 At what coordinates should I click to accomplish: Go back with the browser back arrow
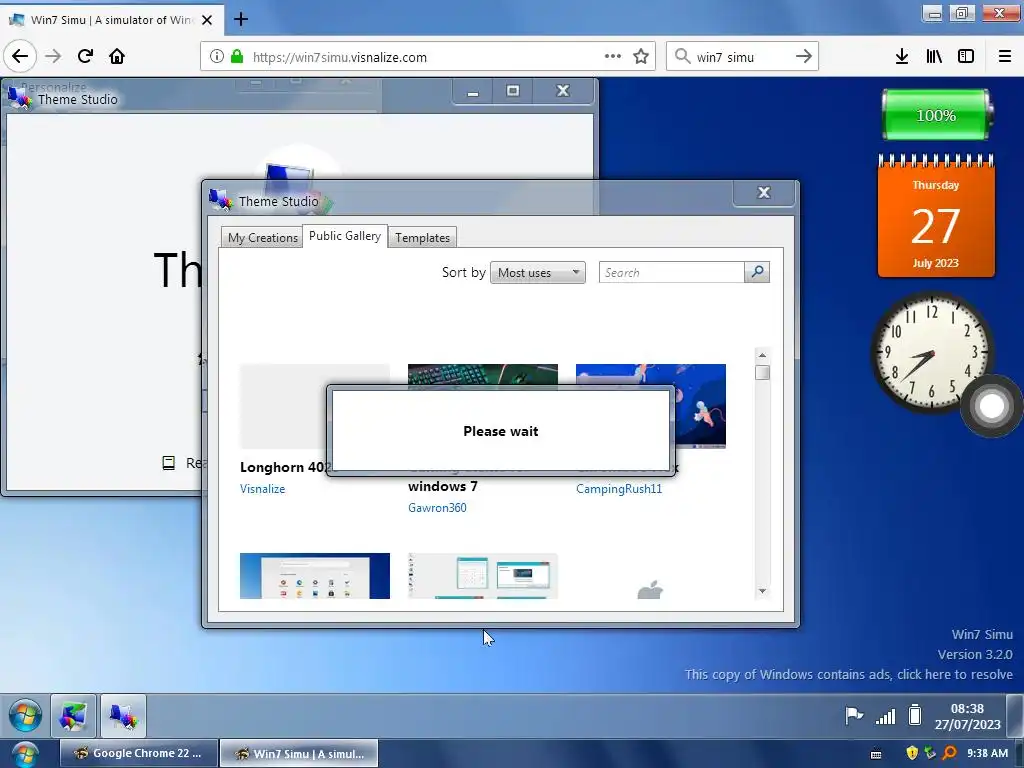(x=20, y=56)
